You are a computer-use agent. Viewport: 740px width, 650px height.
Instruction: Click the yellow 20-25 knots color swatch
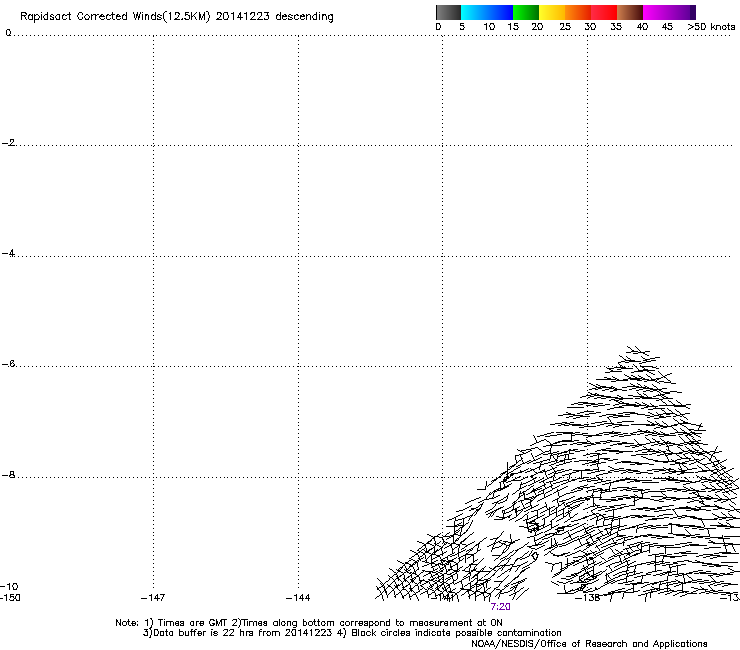[x=552, y=12]
